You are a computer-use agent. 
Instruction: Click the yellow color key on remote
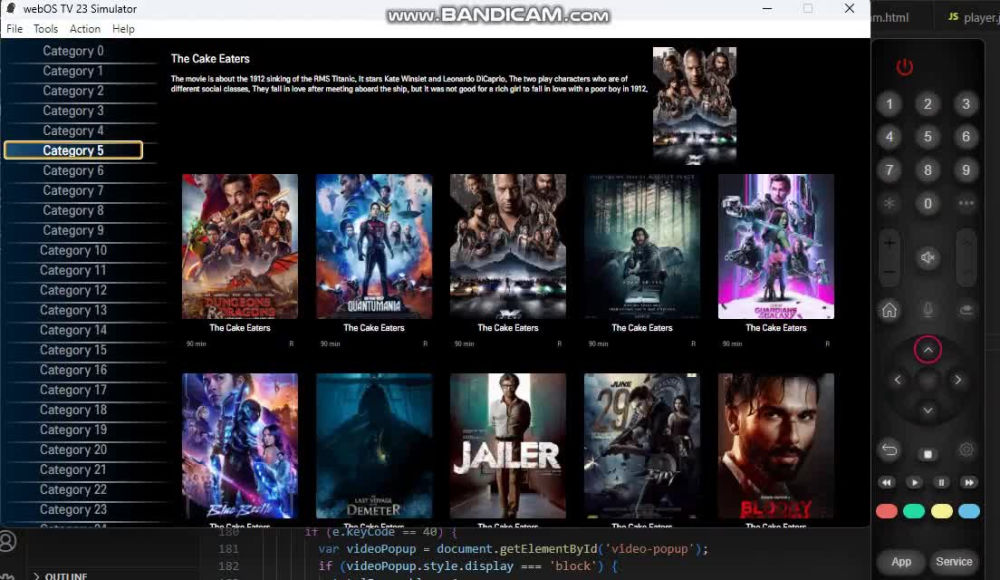click(x=941, y=511)
